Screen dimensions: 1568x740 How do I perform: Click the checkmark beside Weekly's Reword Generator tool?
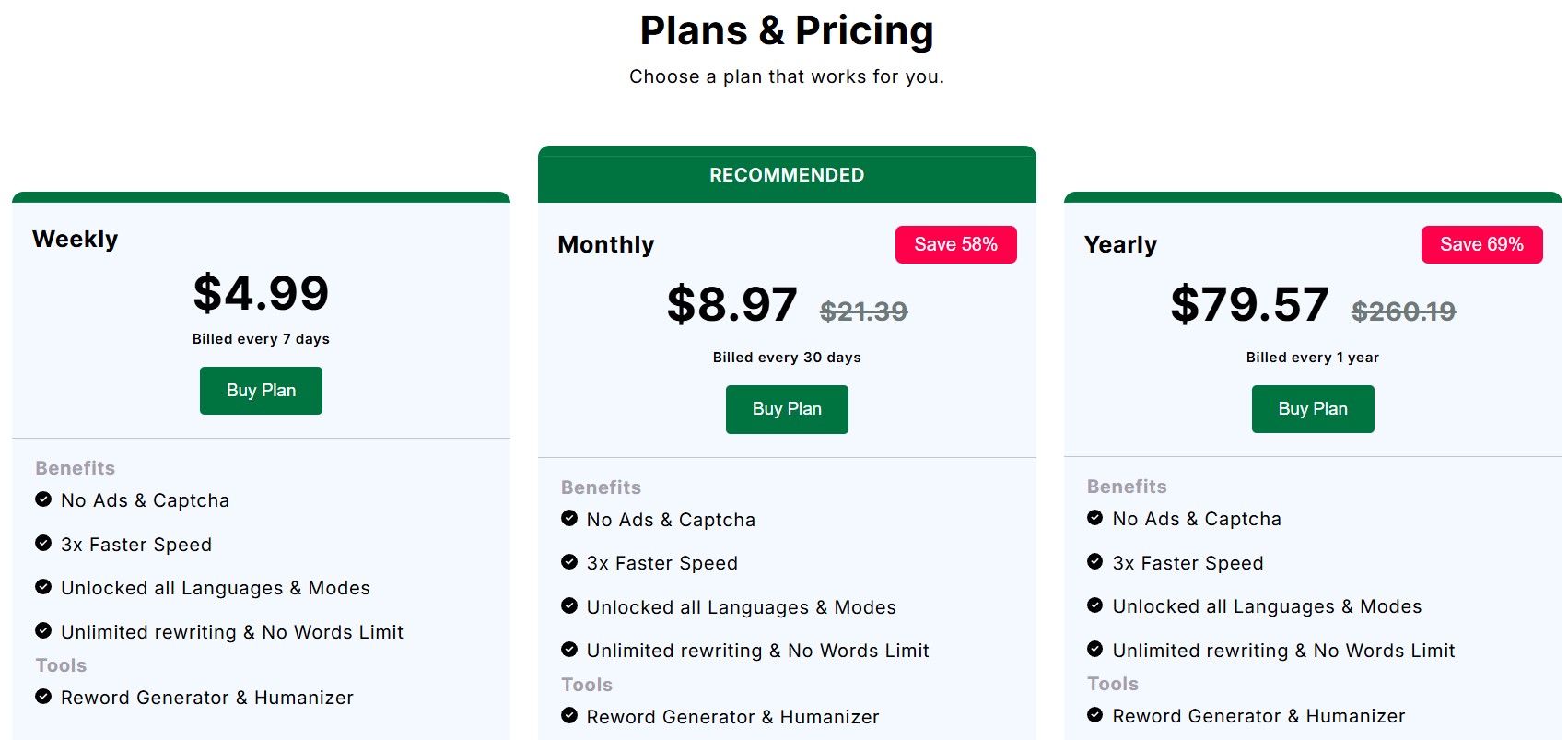[42, 697]
